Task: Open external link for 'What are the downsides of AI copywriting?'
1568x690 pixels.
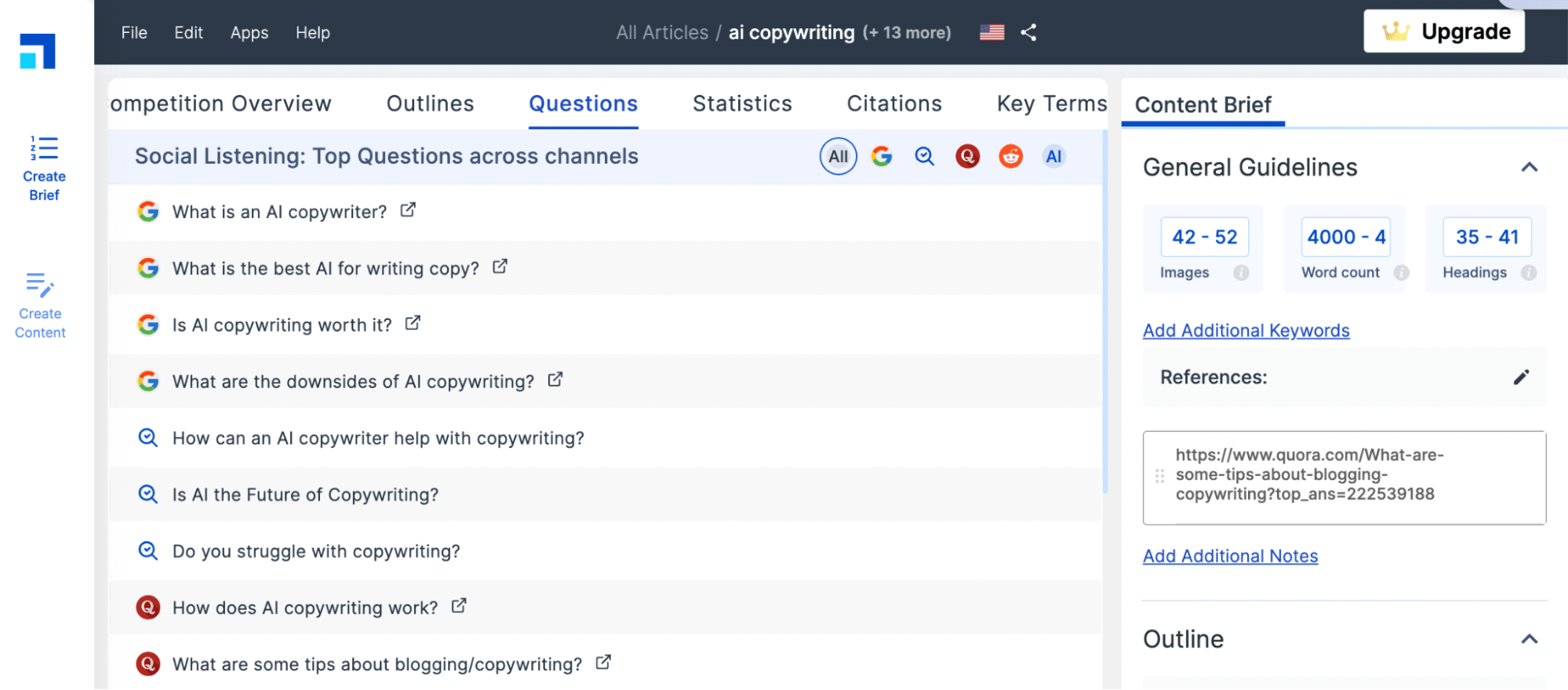Action: click(x=555, y=379)
